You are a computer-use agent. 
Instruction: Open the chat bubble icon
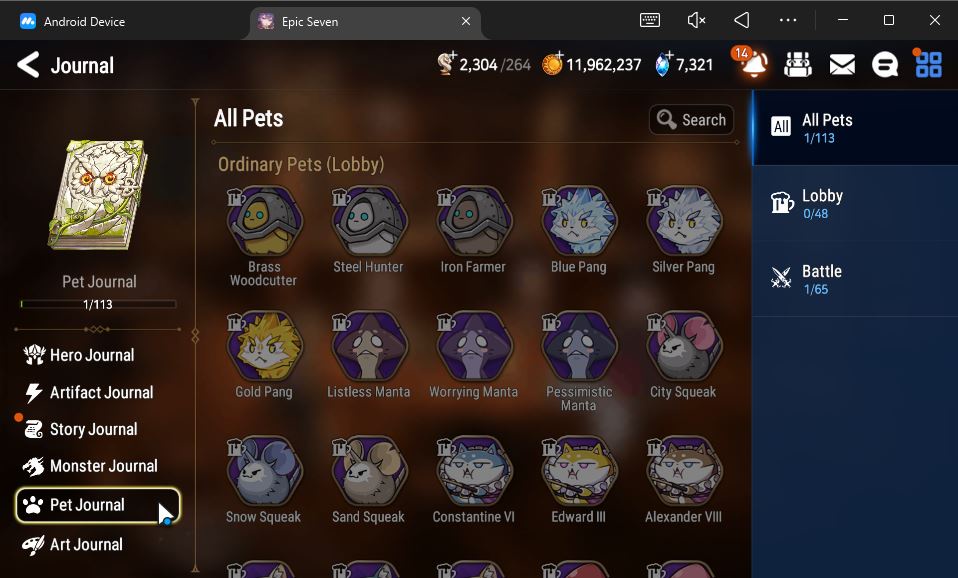[885, 64]
